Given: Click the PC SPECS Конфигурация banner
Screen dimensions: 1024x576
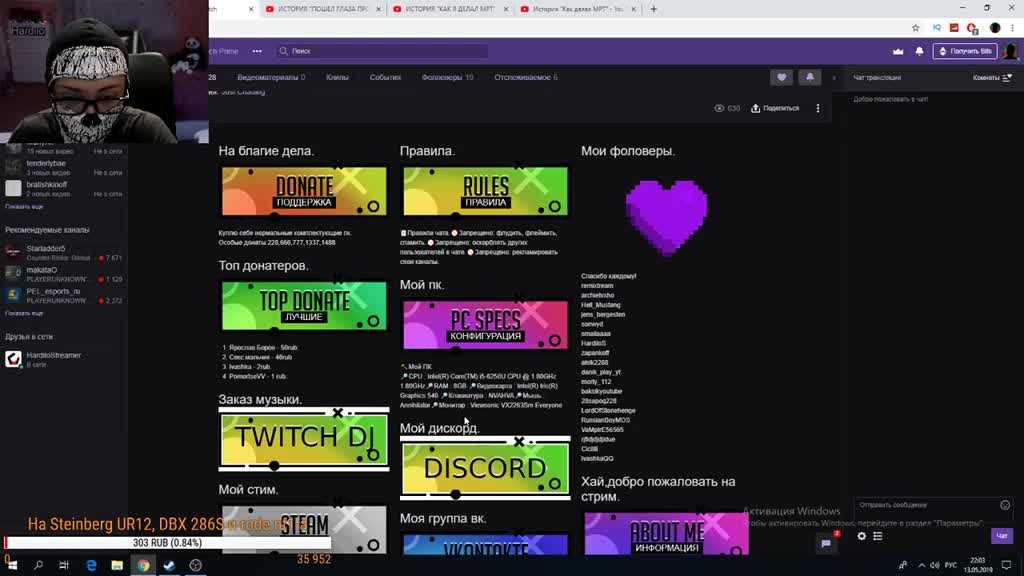Looking at the screenshot, I should [485, 325].
